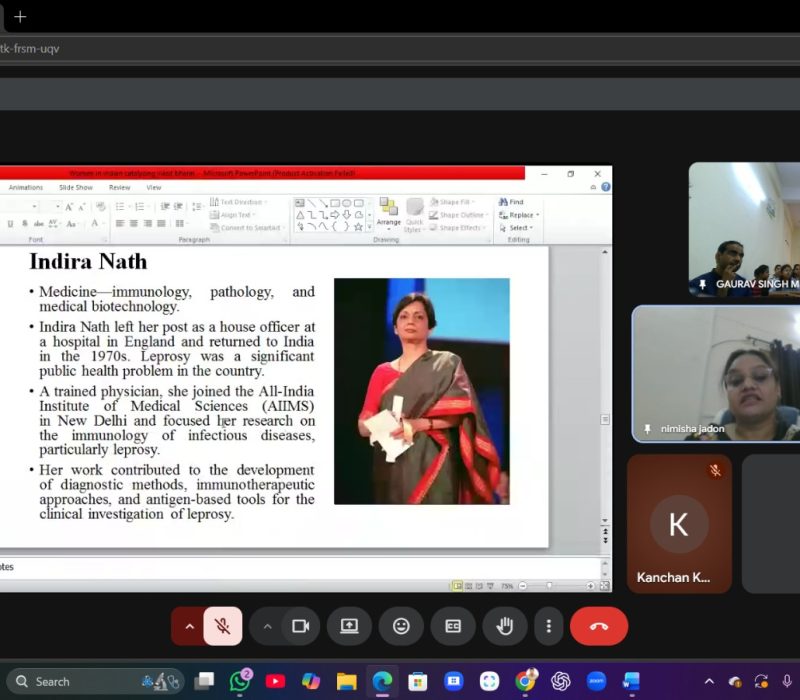Send an emoji reaction in the meeting
The height and width of the screenshot is (700, 800).
point(401,626)
